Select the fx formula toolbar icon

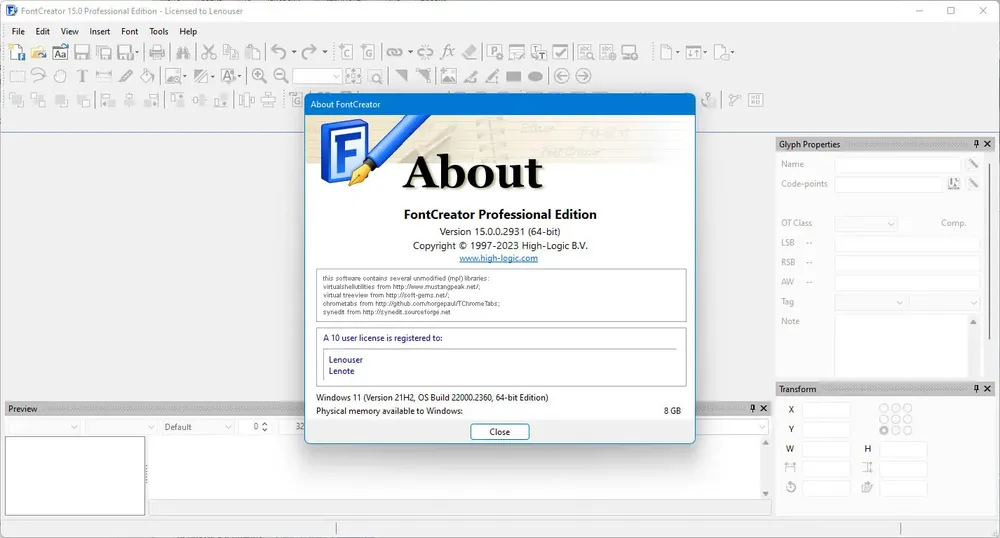point(448,52)
